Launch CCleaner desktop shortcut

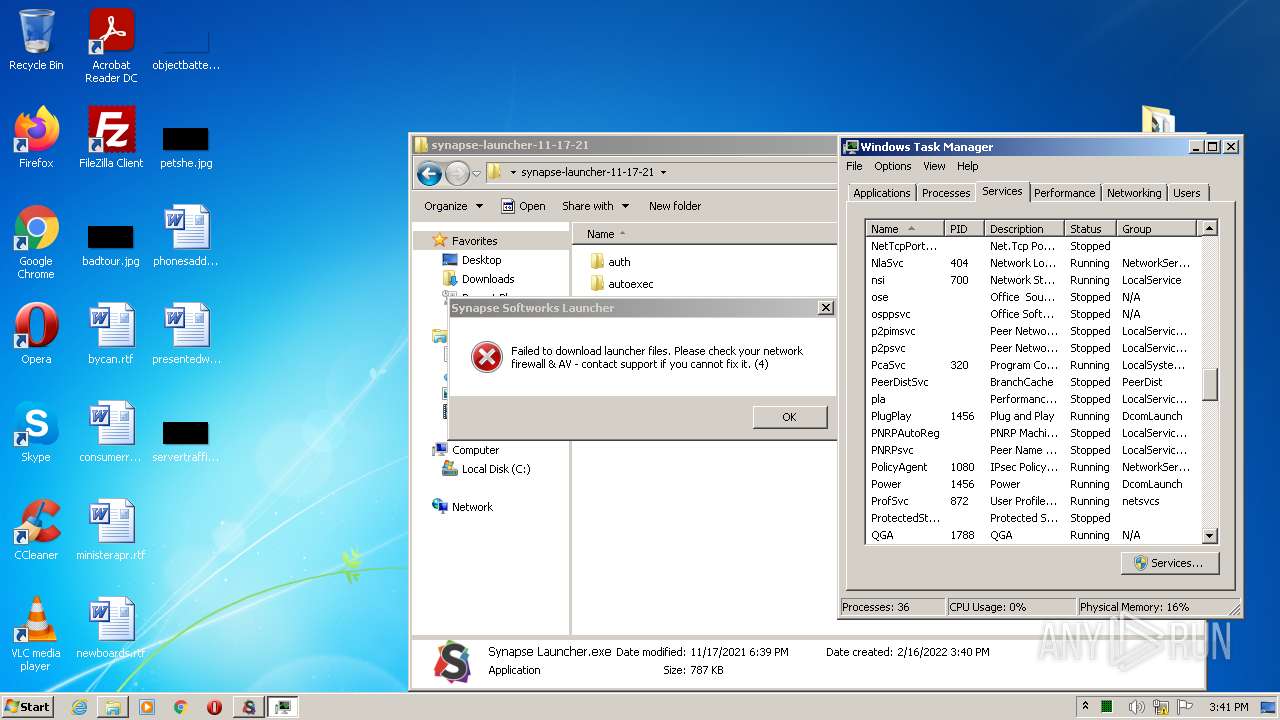(x=36, y=530)
